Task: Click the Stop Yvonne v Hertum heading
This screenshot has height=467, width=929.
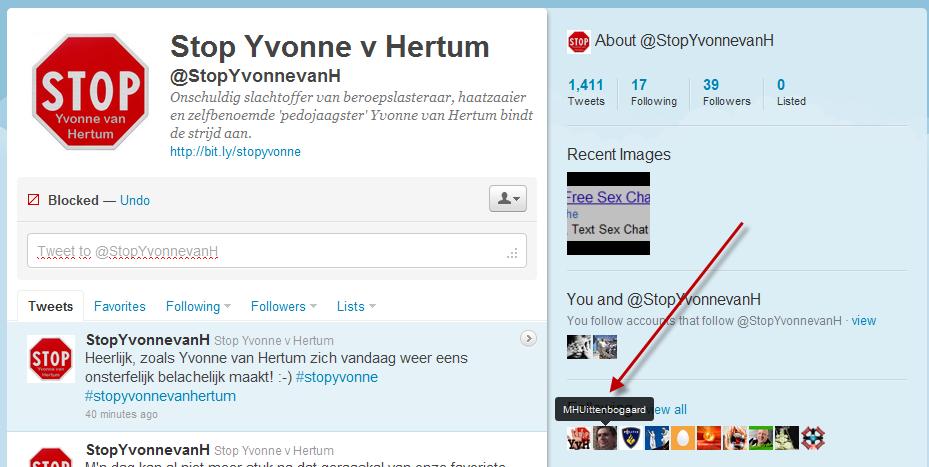Action: tap(329, 47)
